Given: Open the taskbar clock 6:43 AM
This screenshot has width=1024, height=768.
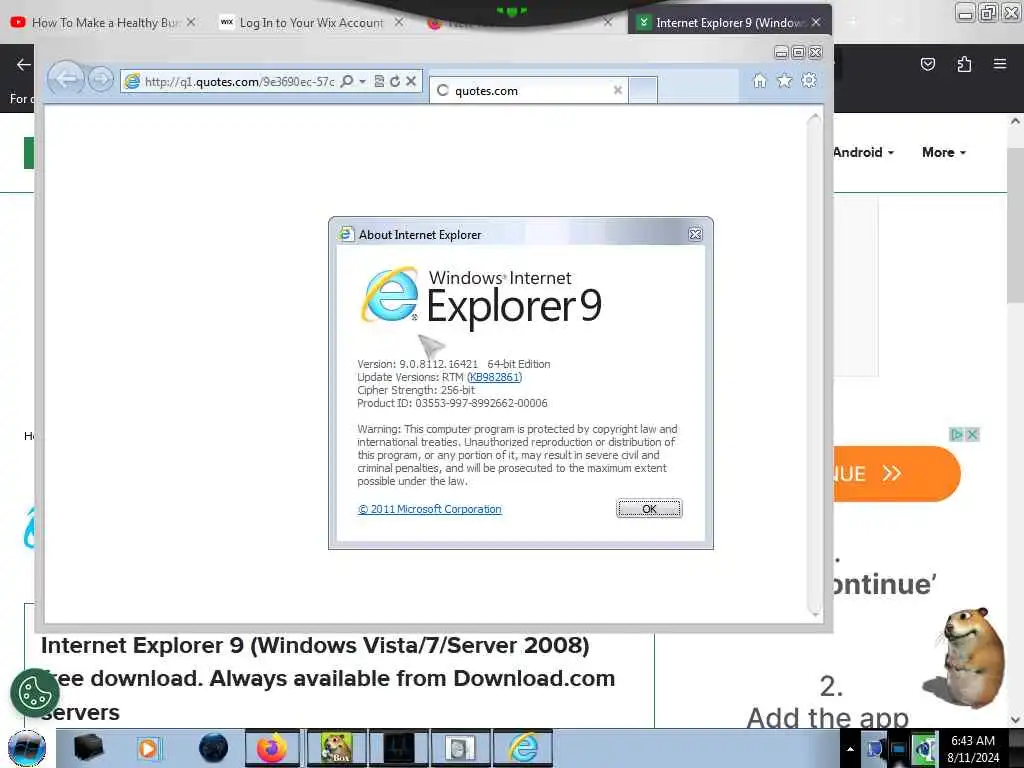Looking at the screenshot, I should 973,749.
